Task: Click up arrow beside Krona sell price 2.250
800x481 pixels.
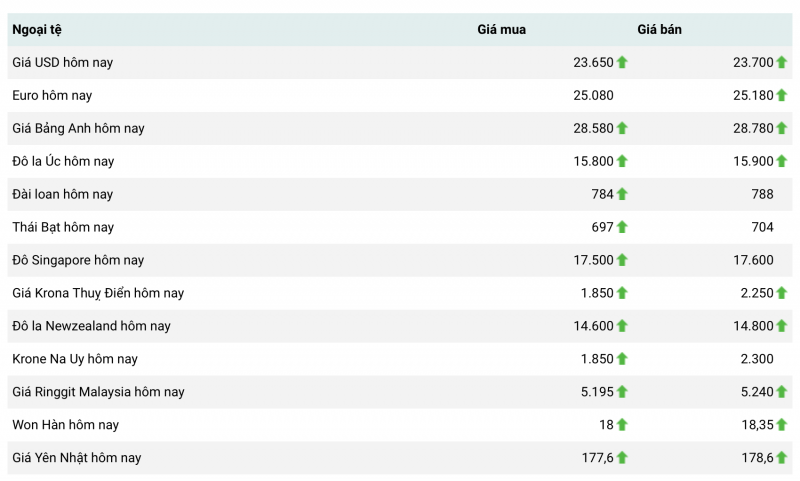Action: coord(782,293)
